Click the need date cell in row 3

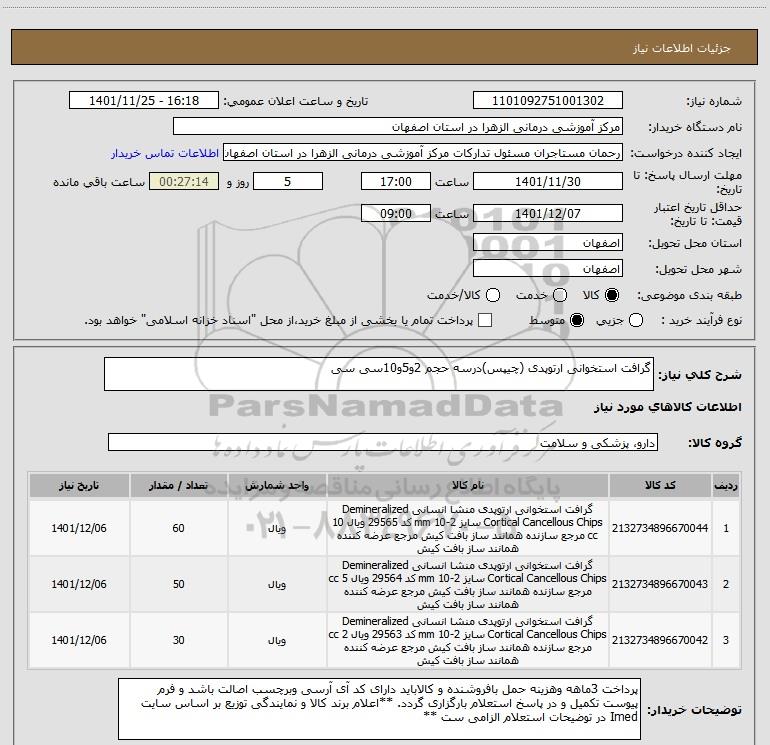(x=79, y=640)
